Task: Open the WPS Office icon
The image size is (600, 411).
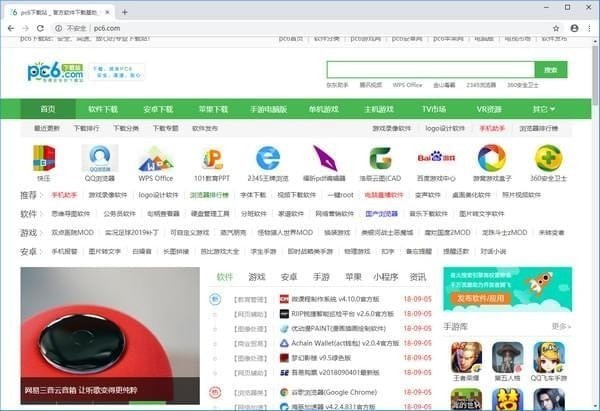Action: point(156,158)
